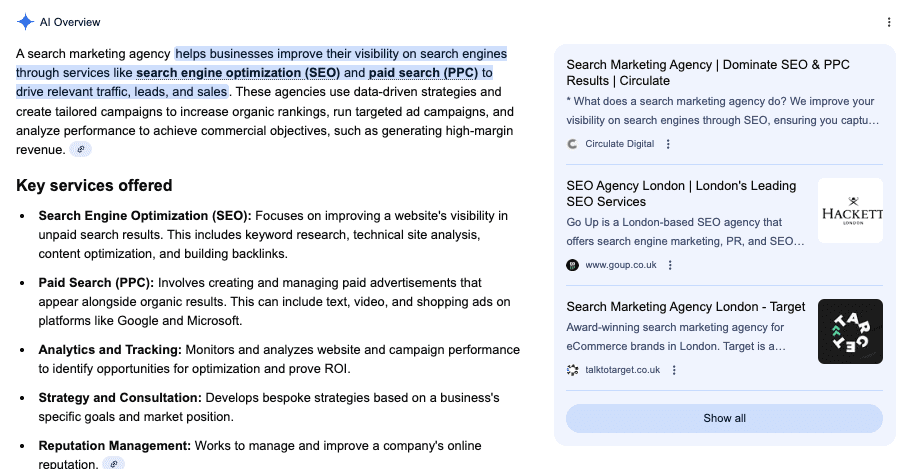The image size is (916, 469).
Task: Click the "Circulate Digital" source name
Action: coord(619,144)
